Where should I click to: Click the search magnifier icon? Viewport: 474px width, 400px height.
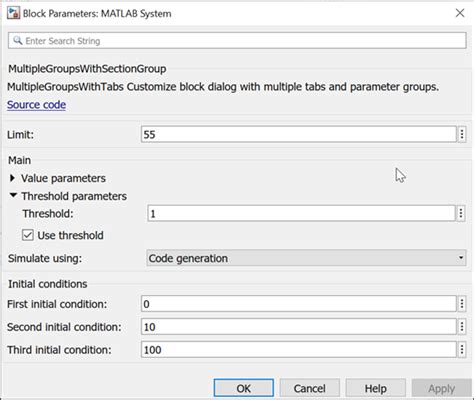tap(17, 41)
